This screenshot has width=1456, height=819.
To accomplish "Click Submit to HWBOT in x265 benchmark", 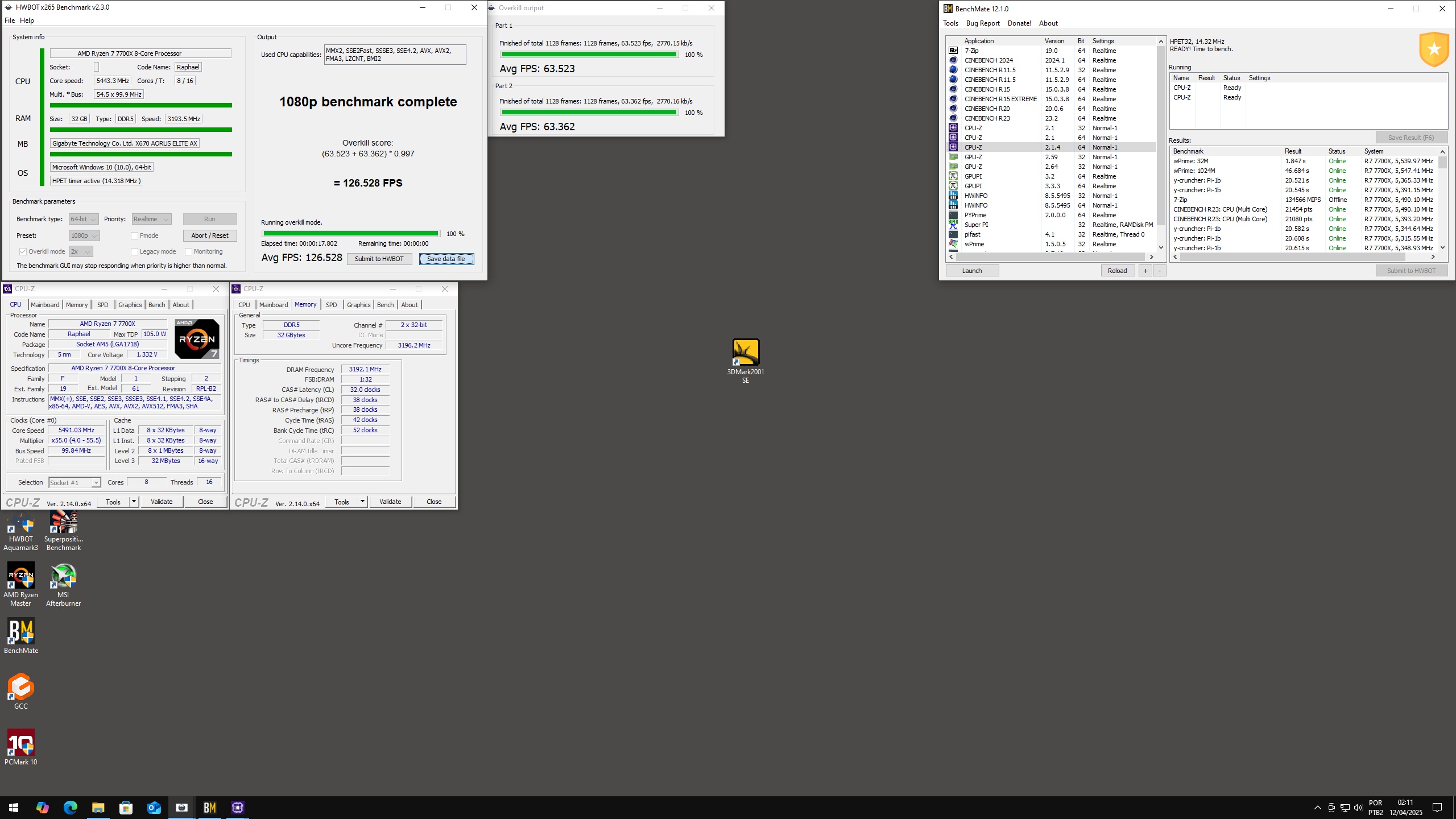I will point(379,259).
